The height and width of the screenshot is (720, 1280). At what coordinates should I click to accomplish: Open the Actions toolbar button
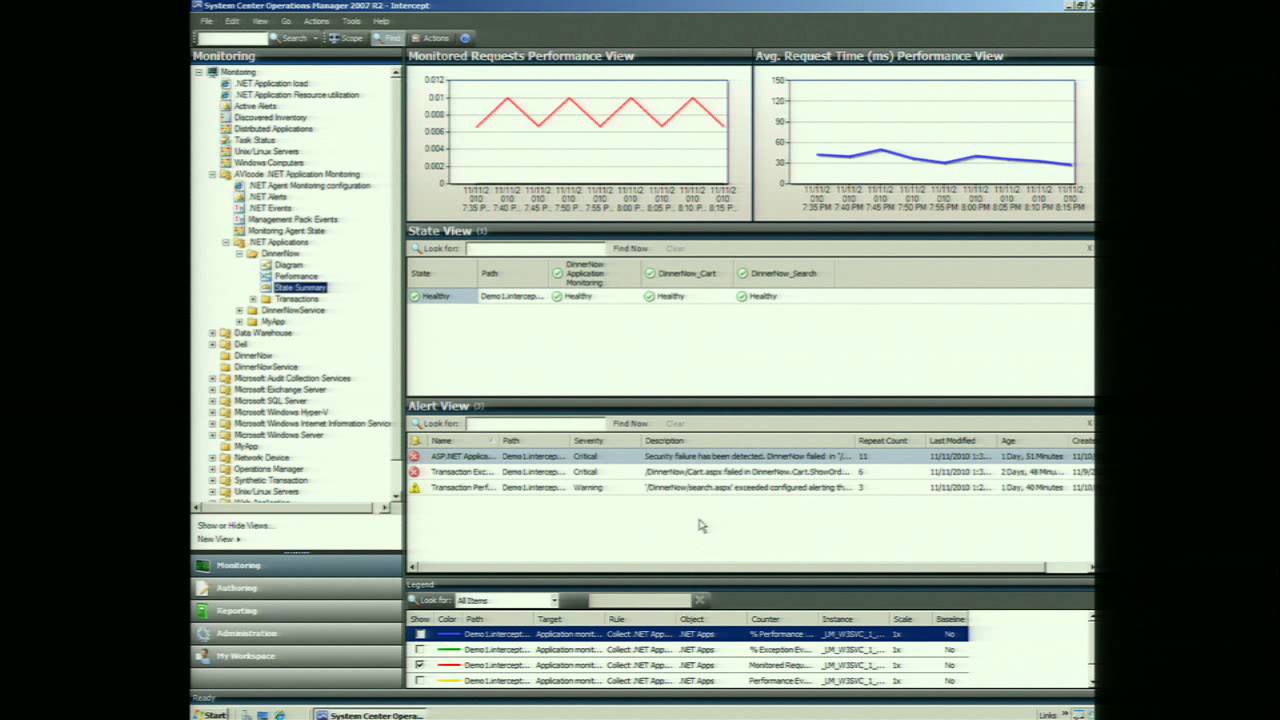click(x=430, y=38)
